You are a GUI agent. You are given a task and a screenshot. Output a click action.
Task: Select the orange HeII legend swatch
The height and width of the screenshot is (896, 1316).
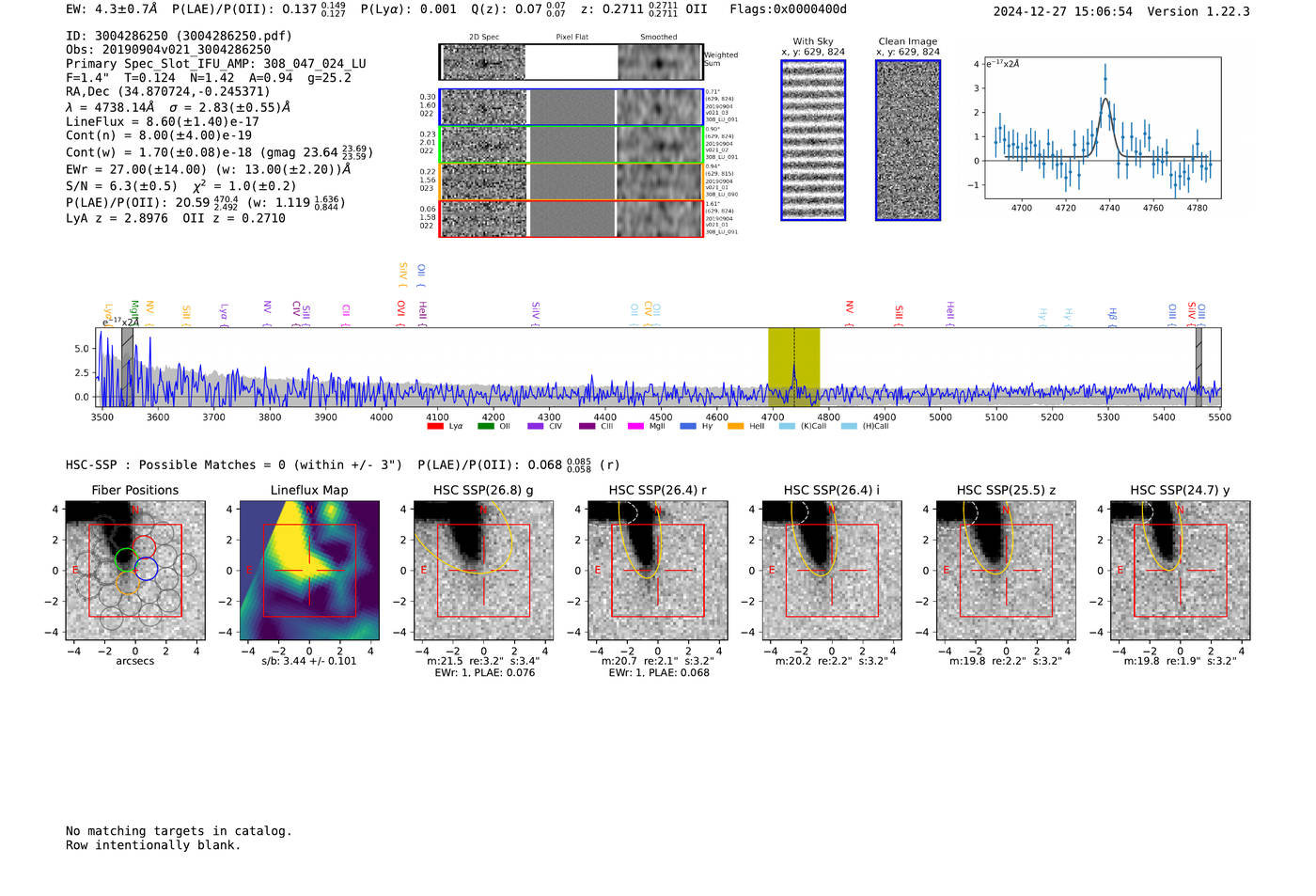pyautogui.click(x=736, y=426)
